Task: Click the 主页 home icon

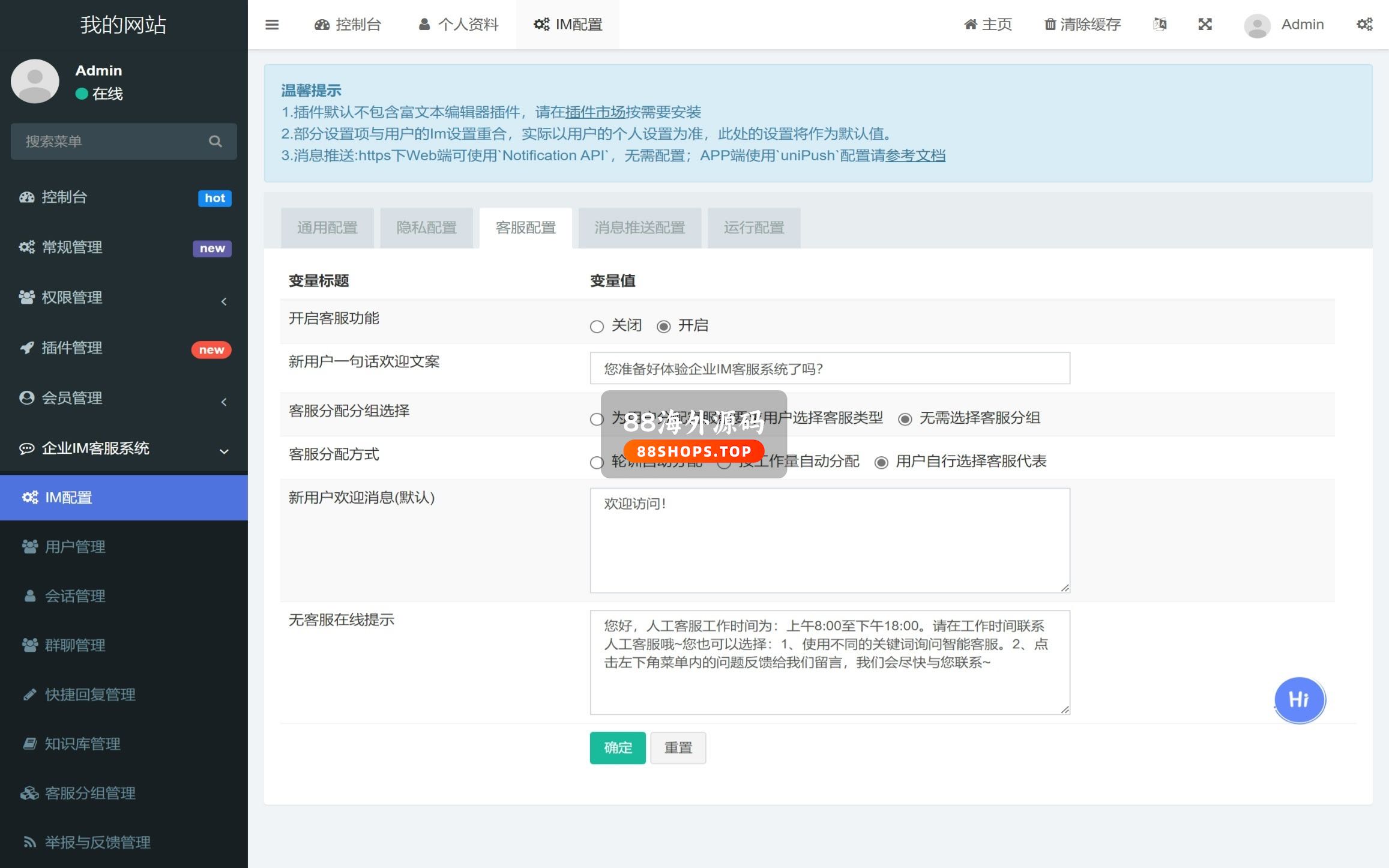Action: (x=970, y=25)
